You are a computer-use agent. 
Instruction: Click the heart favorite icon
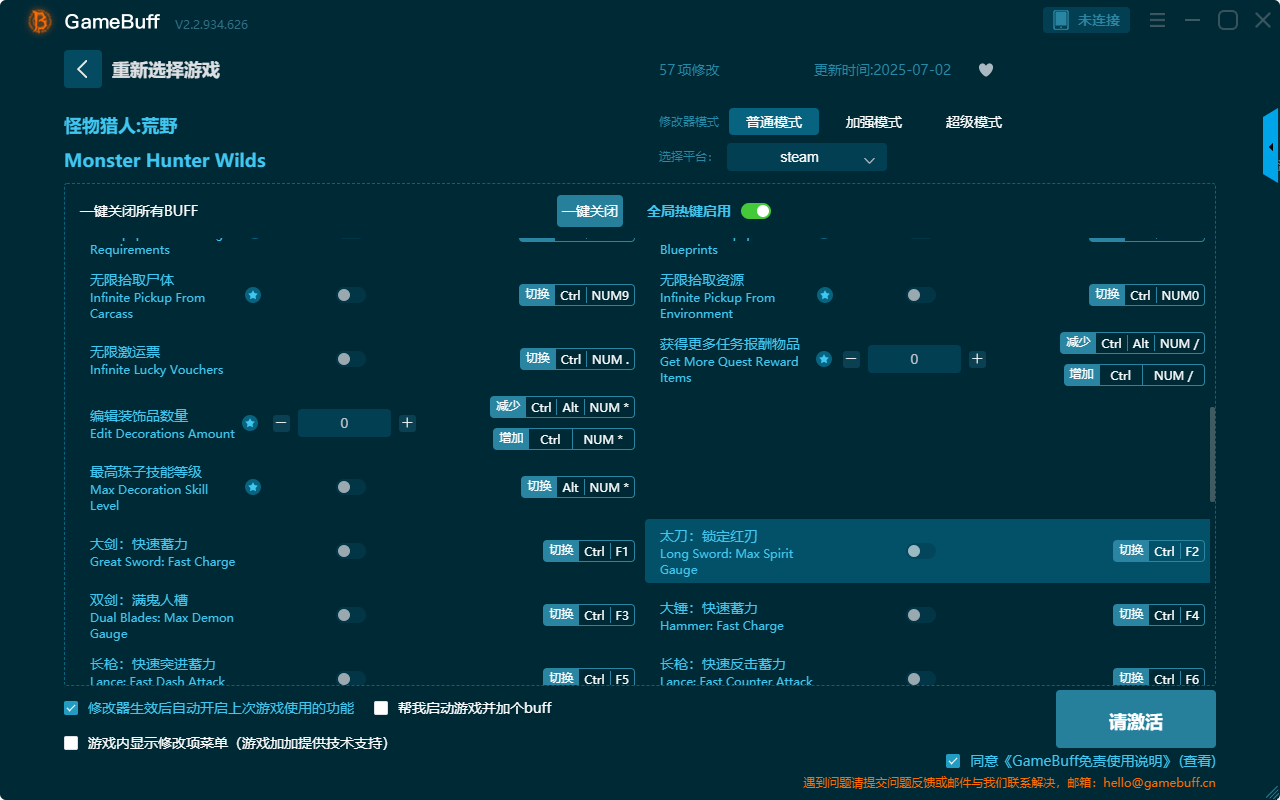pyautogui.click(x=986, y=70)
